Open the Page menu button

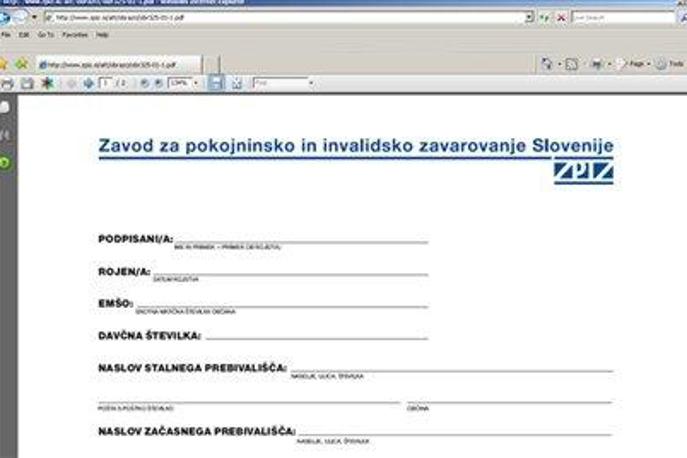click(x=634, y=64)
